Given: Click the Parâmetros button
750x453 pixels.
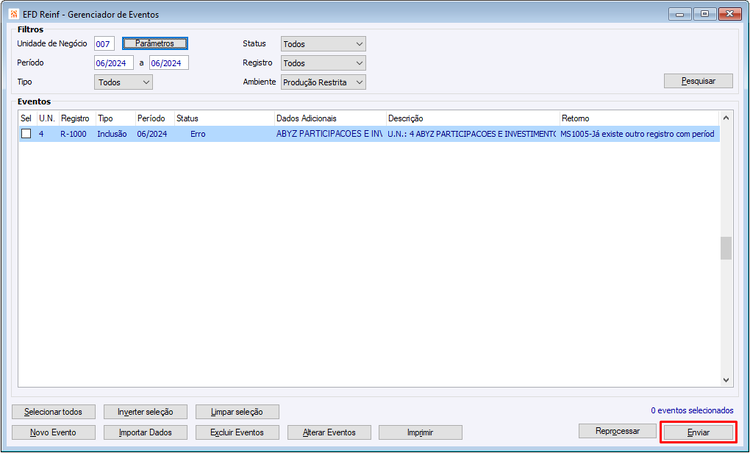Looking at the screenshot, I should 155,44.
